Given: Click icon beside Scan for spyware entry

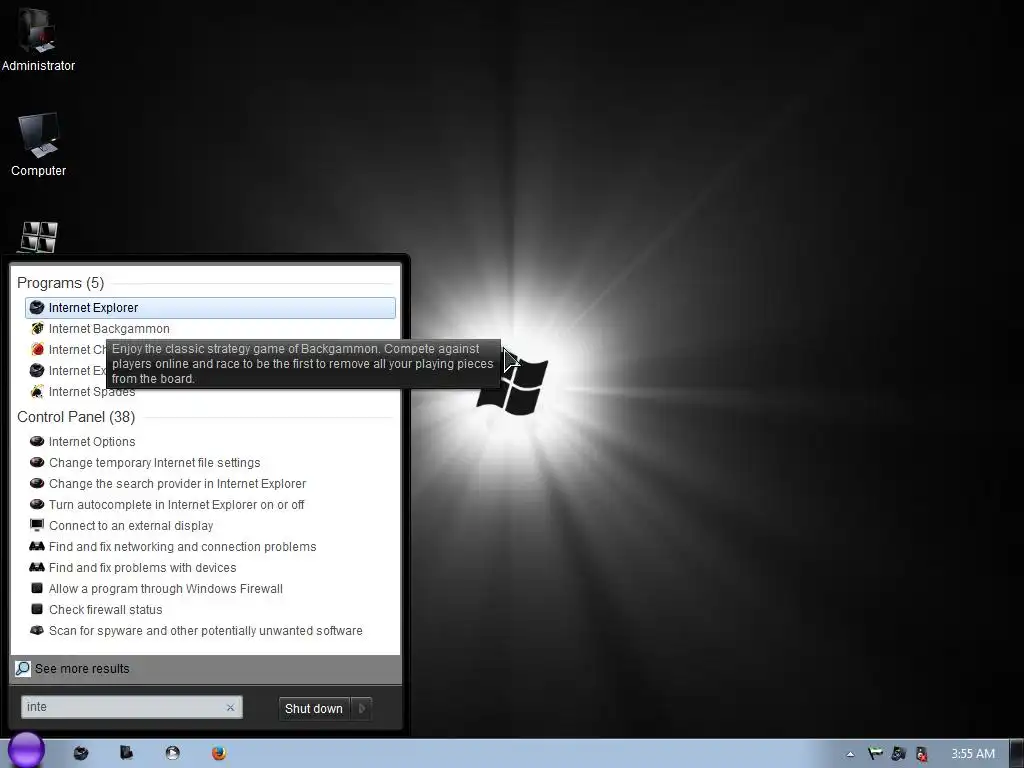Looking at the screenshot, I should pyautogui.click(x=37, y=630).
